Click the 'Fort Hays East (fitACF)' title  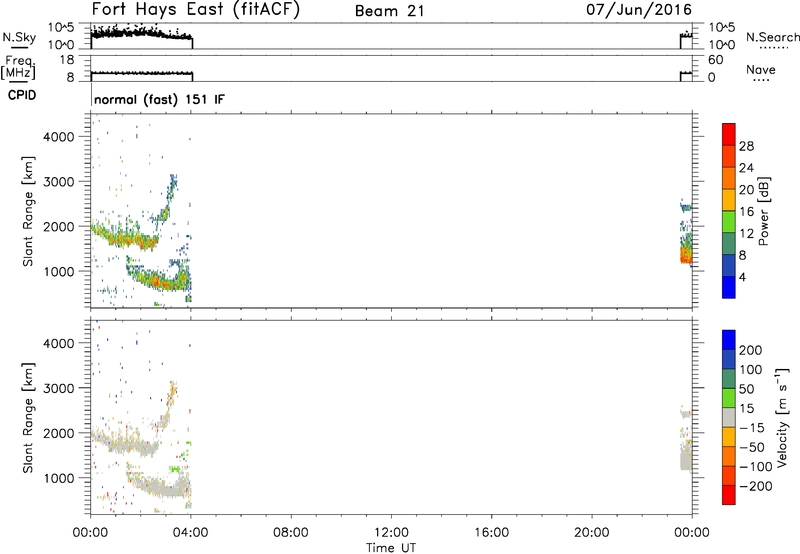point(195,9)
